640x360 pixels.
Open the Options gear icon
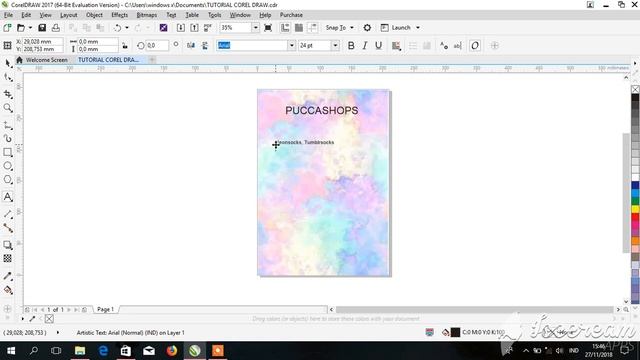pos(367,28)
